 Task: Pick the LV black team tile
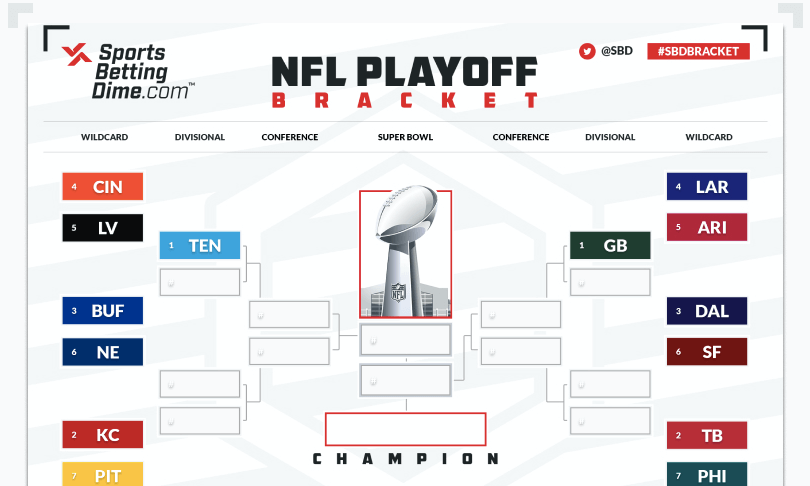coord(103,228)
